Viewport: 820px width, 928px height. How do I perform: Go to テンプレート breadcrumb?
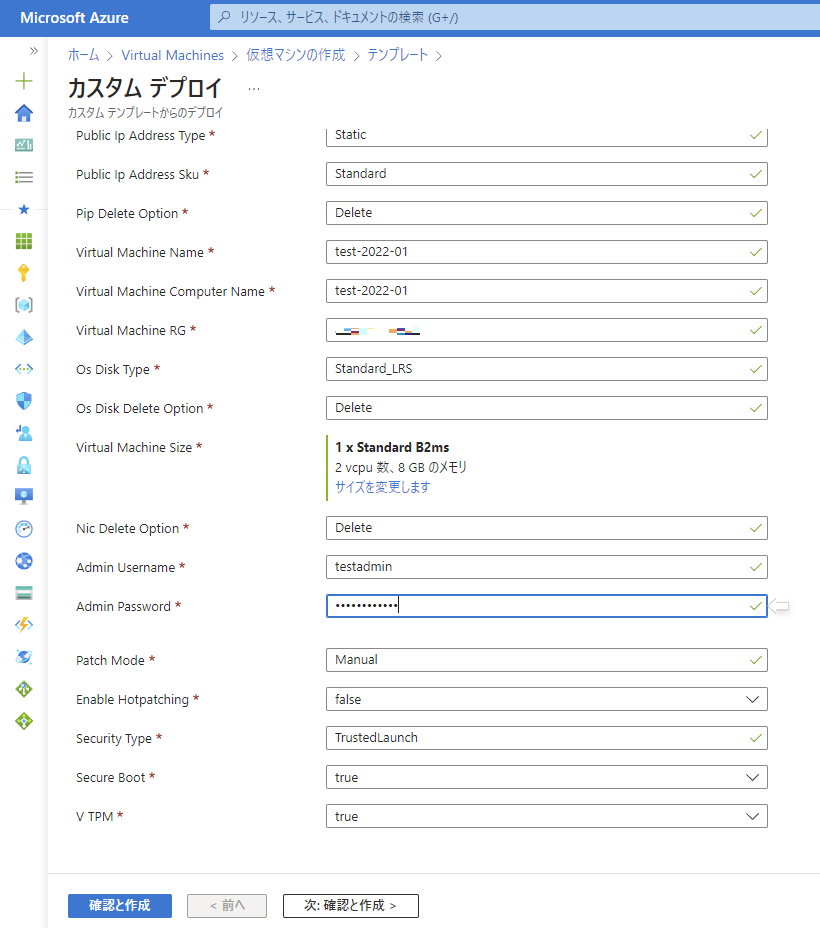click(x=398, y=55)
